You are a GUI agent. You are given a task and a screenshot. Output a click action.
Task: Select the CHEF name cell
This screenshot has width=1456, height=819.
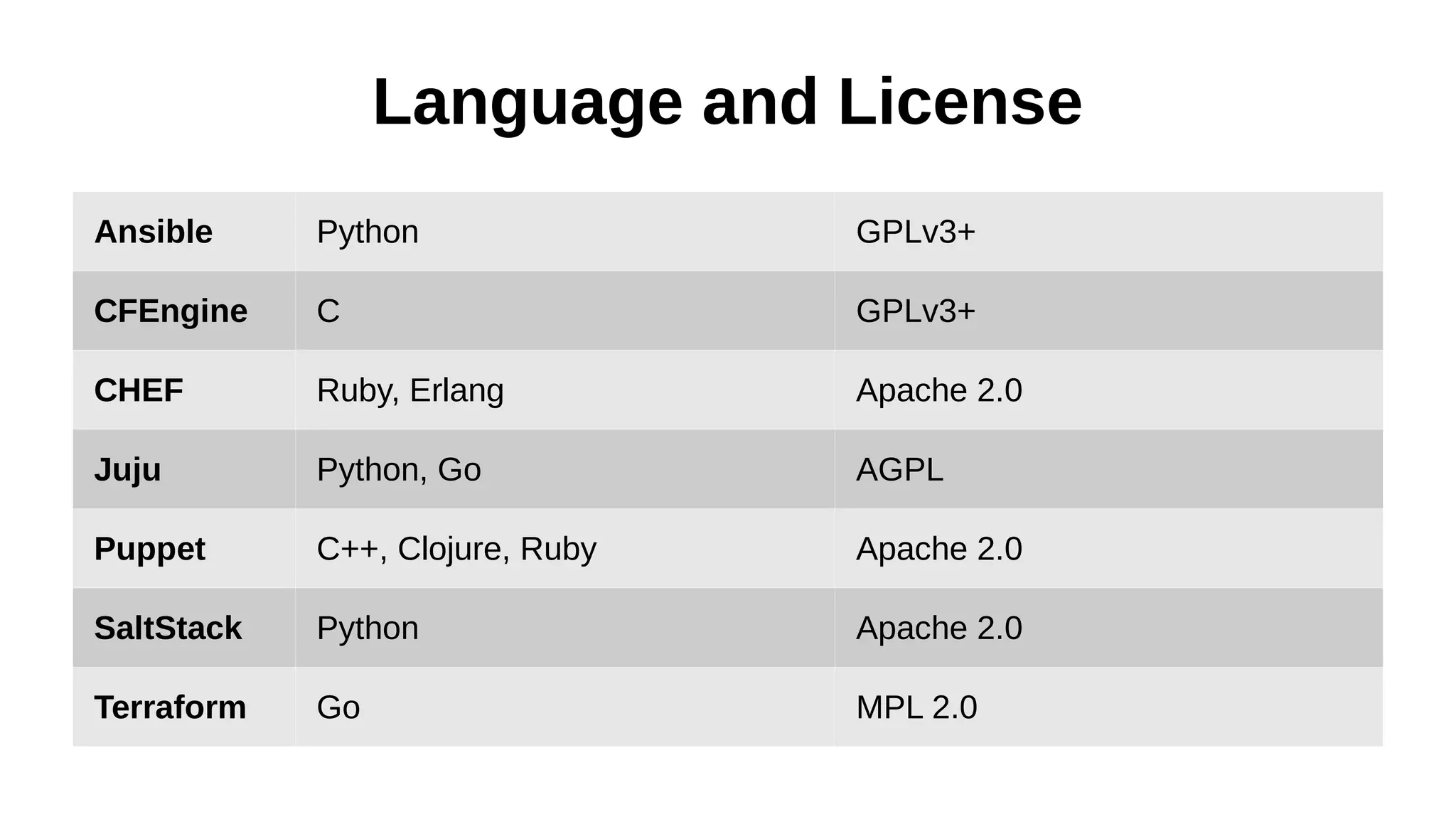point(139,390)
